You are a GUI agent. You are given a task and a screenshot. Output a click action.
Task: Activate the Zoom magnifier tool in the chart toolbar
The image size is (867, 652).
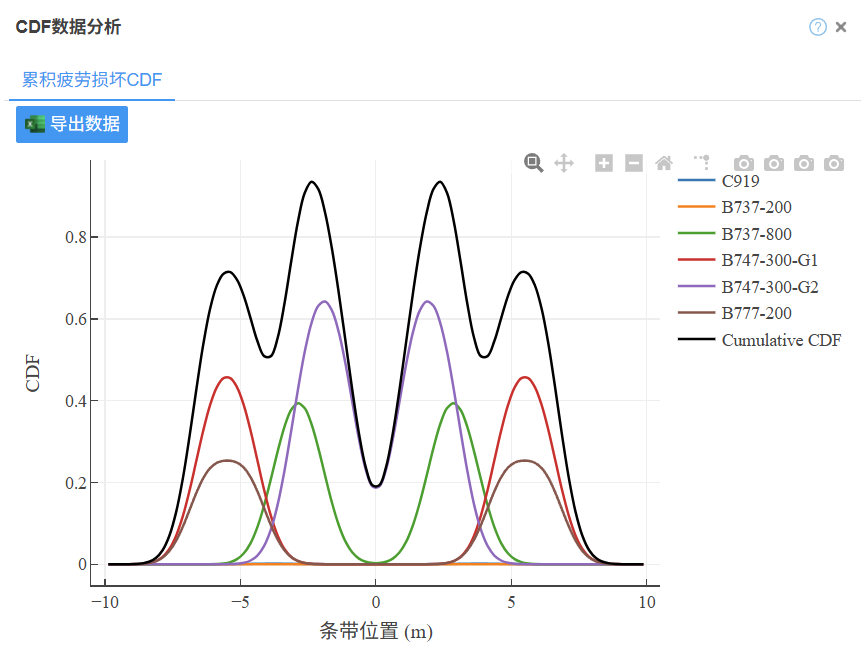[534, 163]
